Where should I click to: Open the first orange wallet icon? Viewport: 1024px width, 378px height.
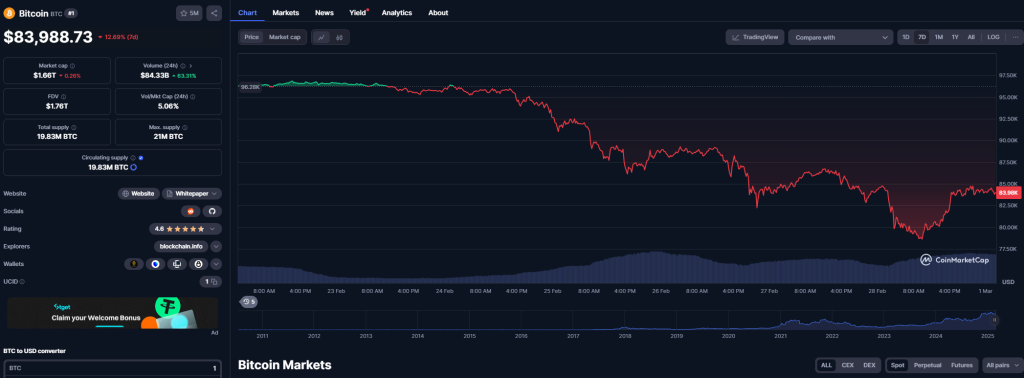click(135, 264)
